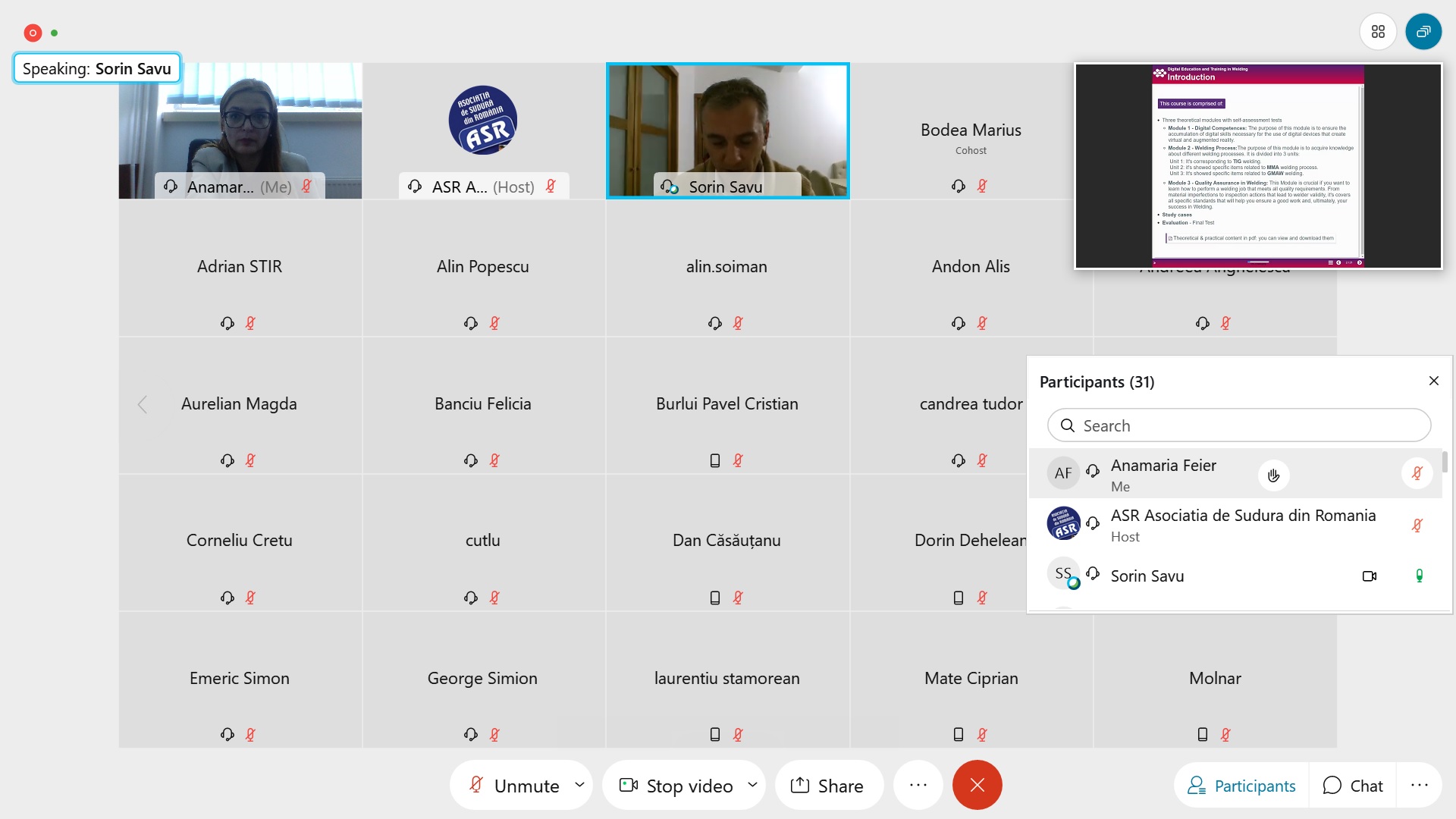This screenshot has width=1456, height=819.
Task: Expand audio options arrow next to Unmute
Action: click(580, 785)
